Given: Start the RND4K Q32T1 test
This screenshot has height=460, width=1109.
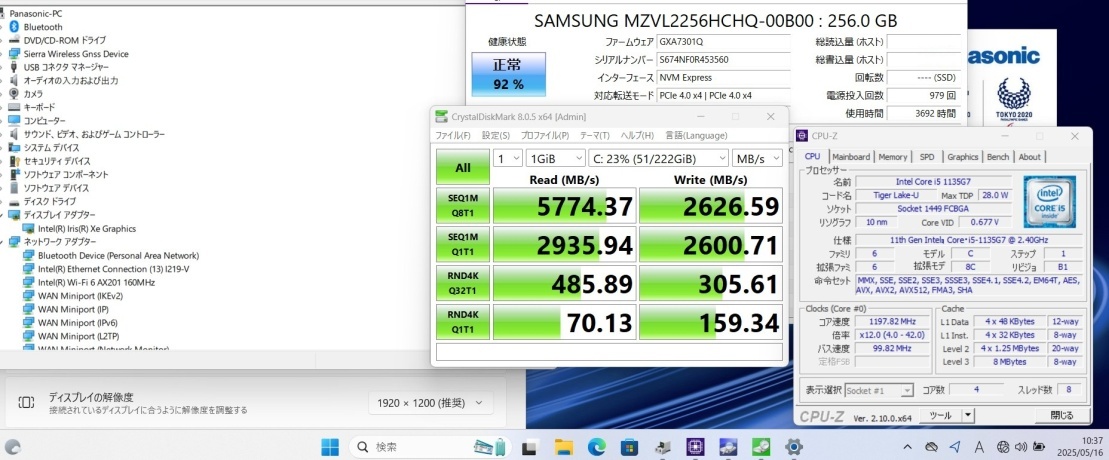Looking at the screenshot, I should click(463, 283).
